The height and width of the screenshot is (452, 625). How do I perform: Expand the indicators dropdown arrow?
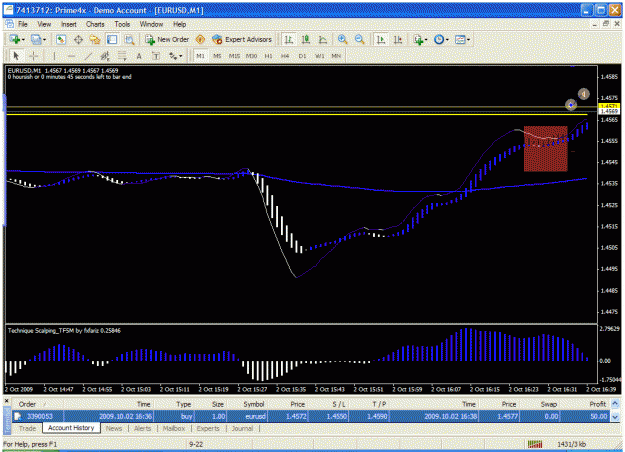pyautogui.click(x=426, y=40)
